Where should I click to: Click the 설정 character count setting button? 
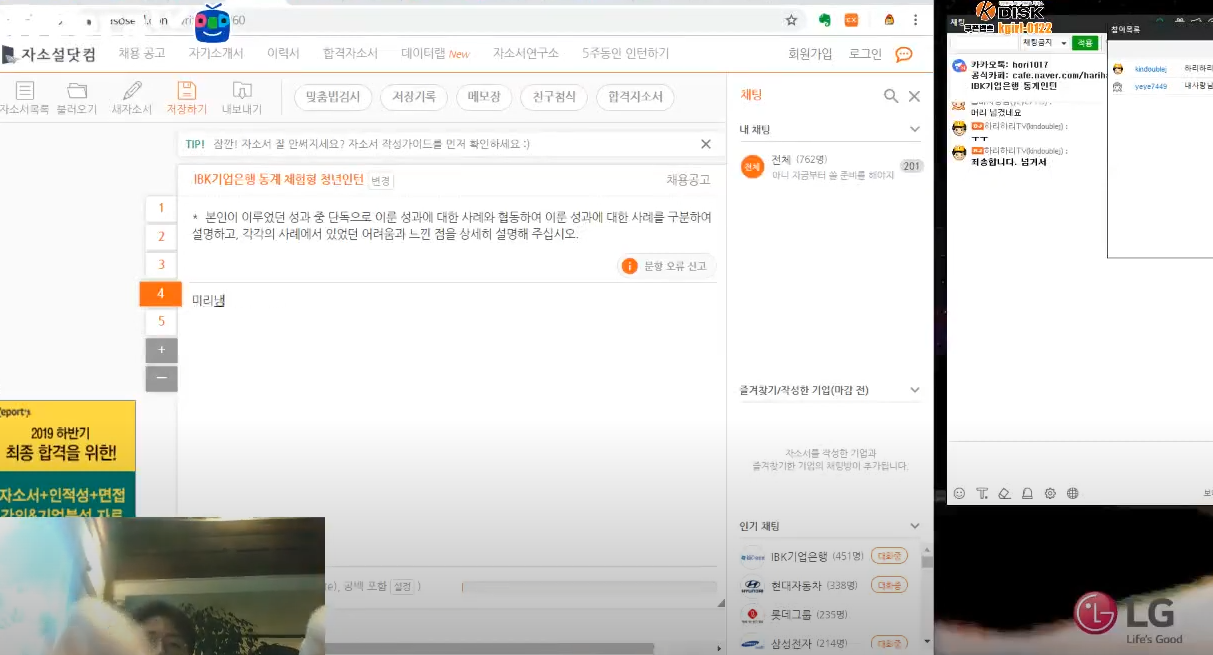pyautogui.click(x=402, y=587)
